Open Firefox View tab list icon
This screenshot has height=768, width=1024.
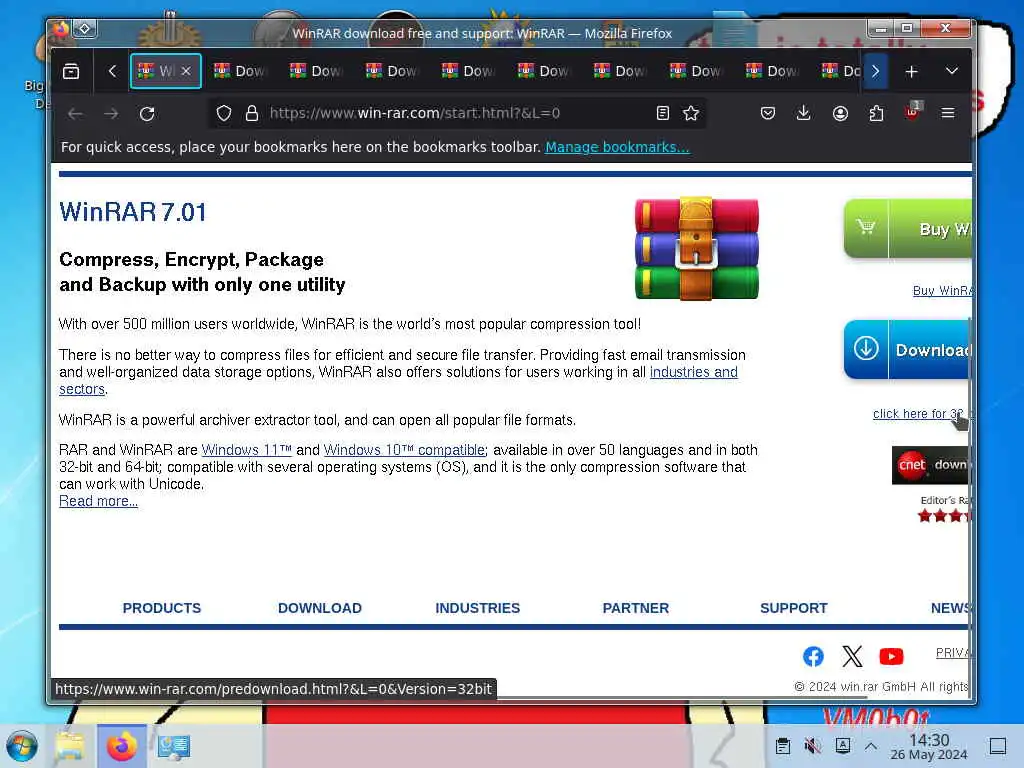[x=71, y=71]
